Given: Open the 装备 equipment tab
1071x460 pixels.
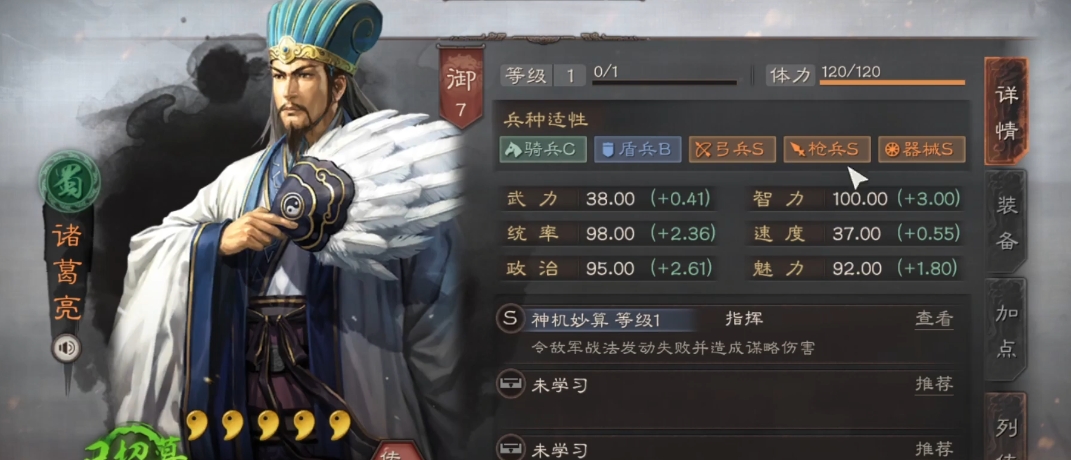Looking at the screenshot, I should 1006,222.
